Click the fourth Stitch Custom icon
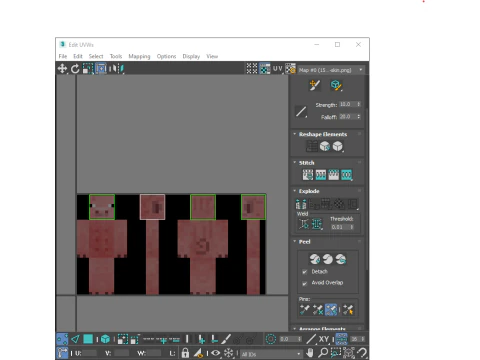The height and width of the screenshot is (360, 480). pos(346,175)
